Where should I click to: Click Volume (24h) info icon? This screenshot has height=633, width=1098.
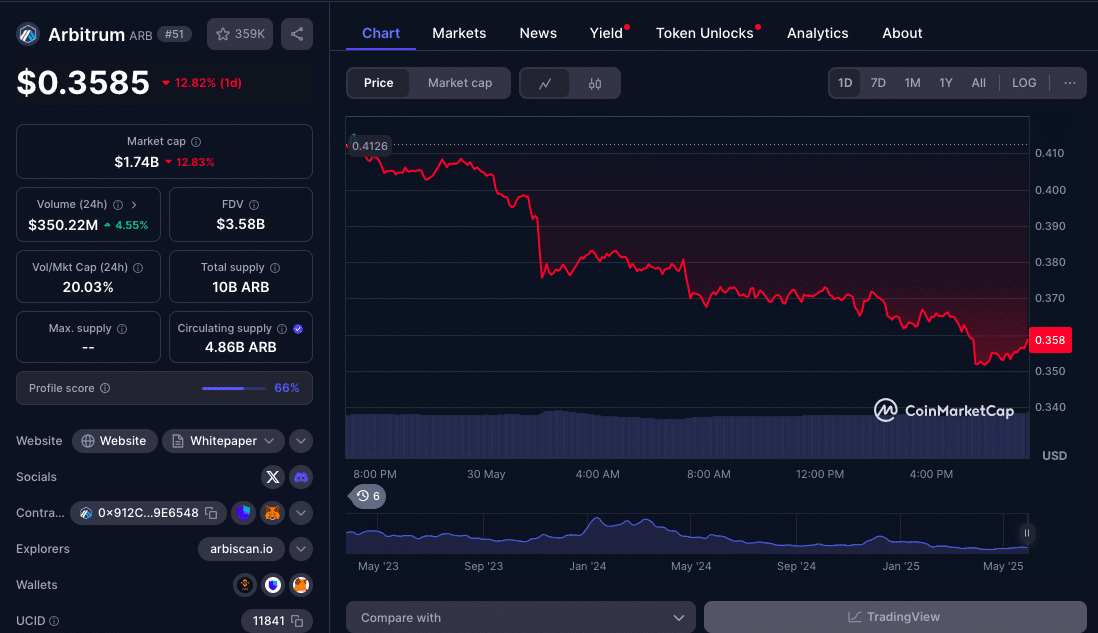[x=118, y=204]
